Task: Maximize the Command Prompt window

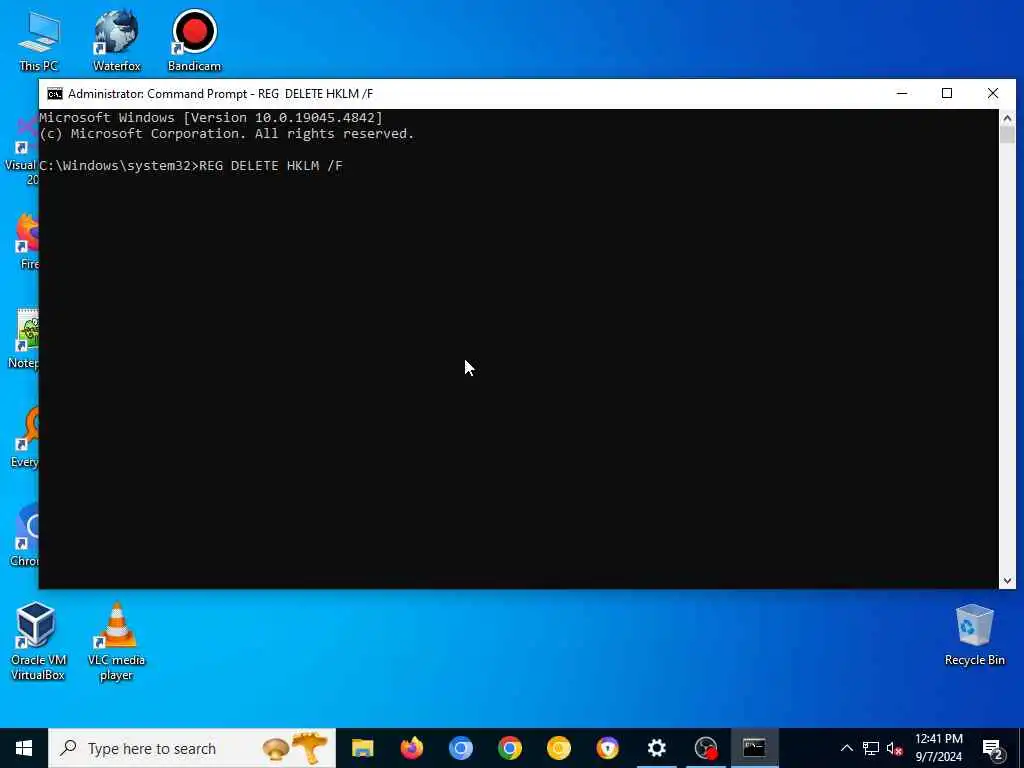Action: tap(947, 93)
